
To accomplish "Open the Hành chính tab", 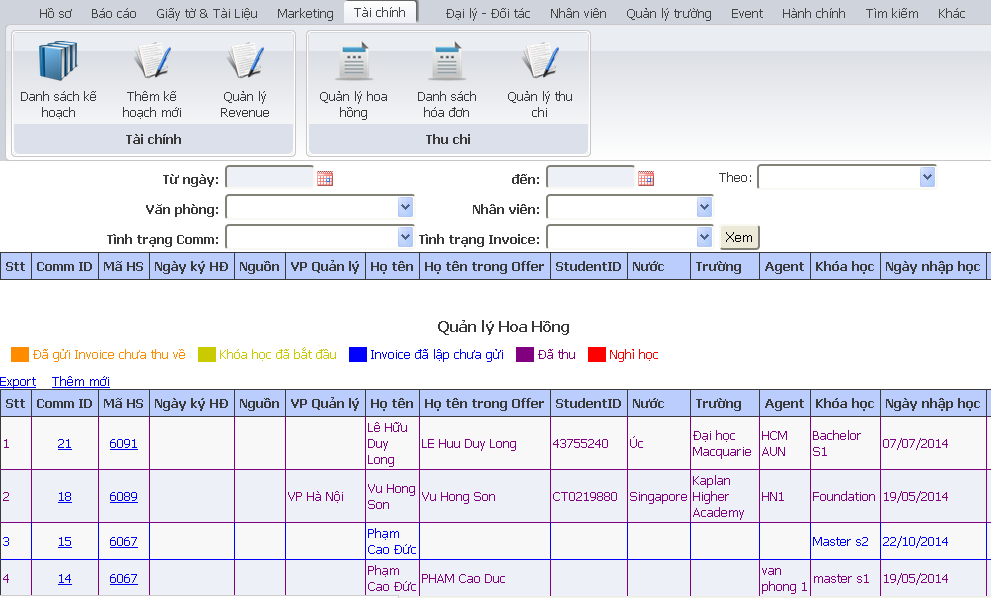I will click(813, 13).
